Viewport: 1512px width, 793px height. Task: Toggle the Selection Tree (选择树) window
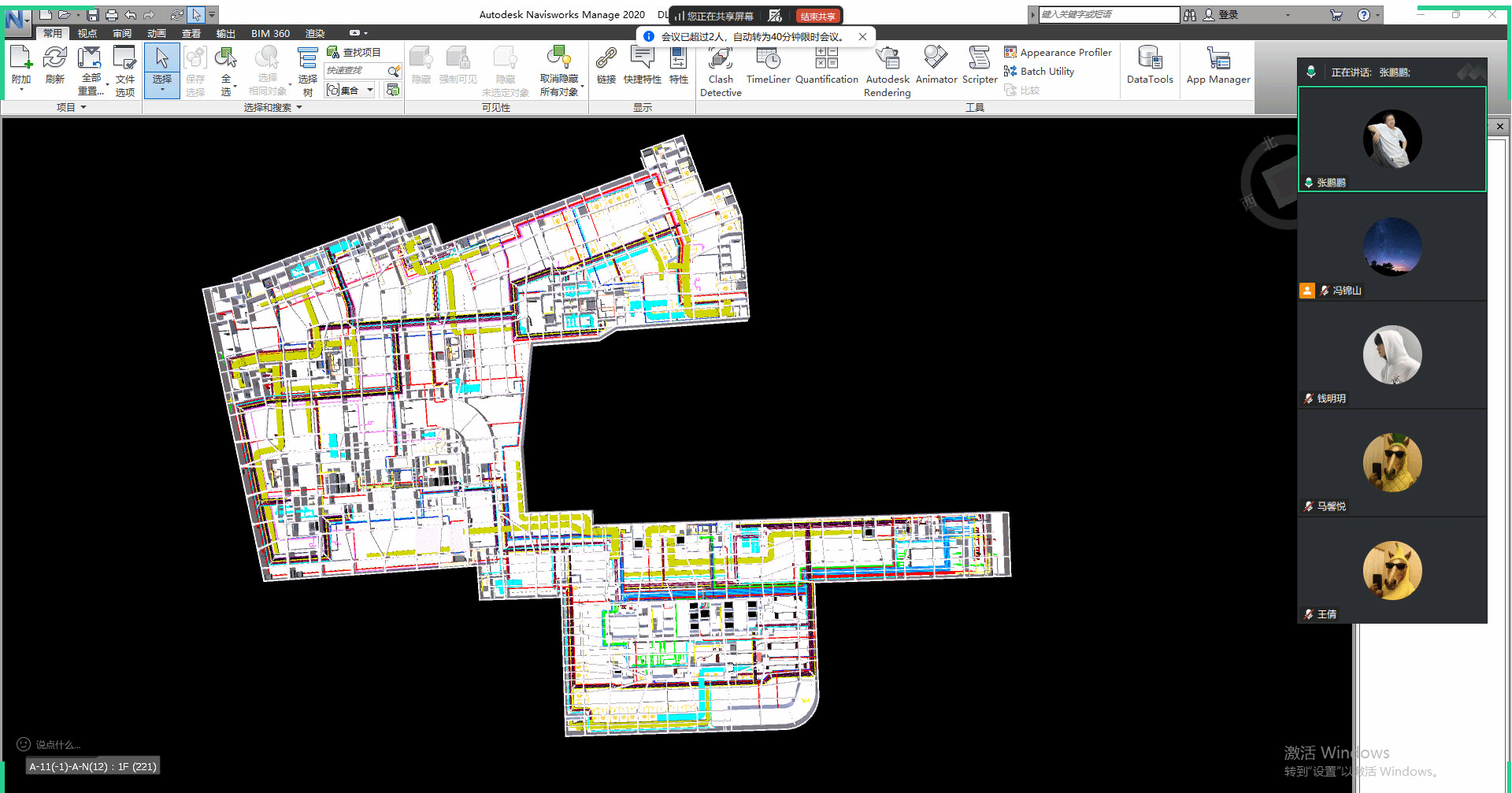click(307, 71)
